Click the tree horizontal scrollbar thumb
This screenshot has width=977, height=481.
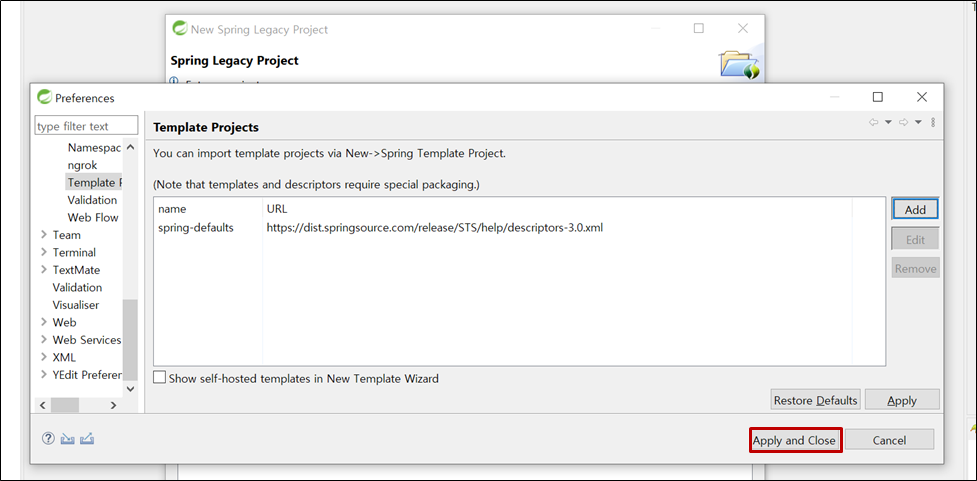coord(65,405)
